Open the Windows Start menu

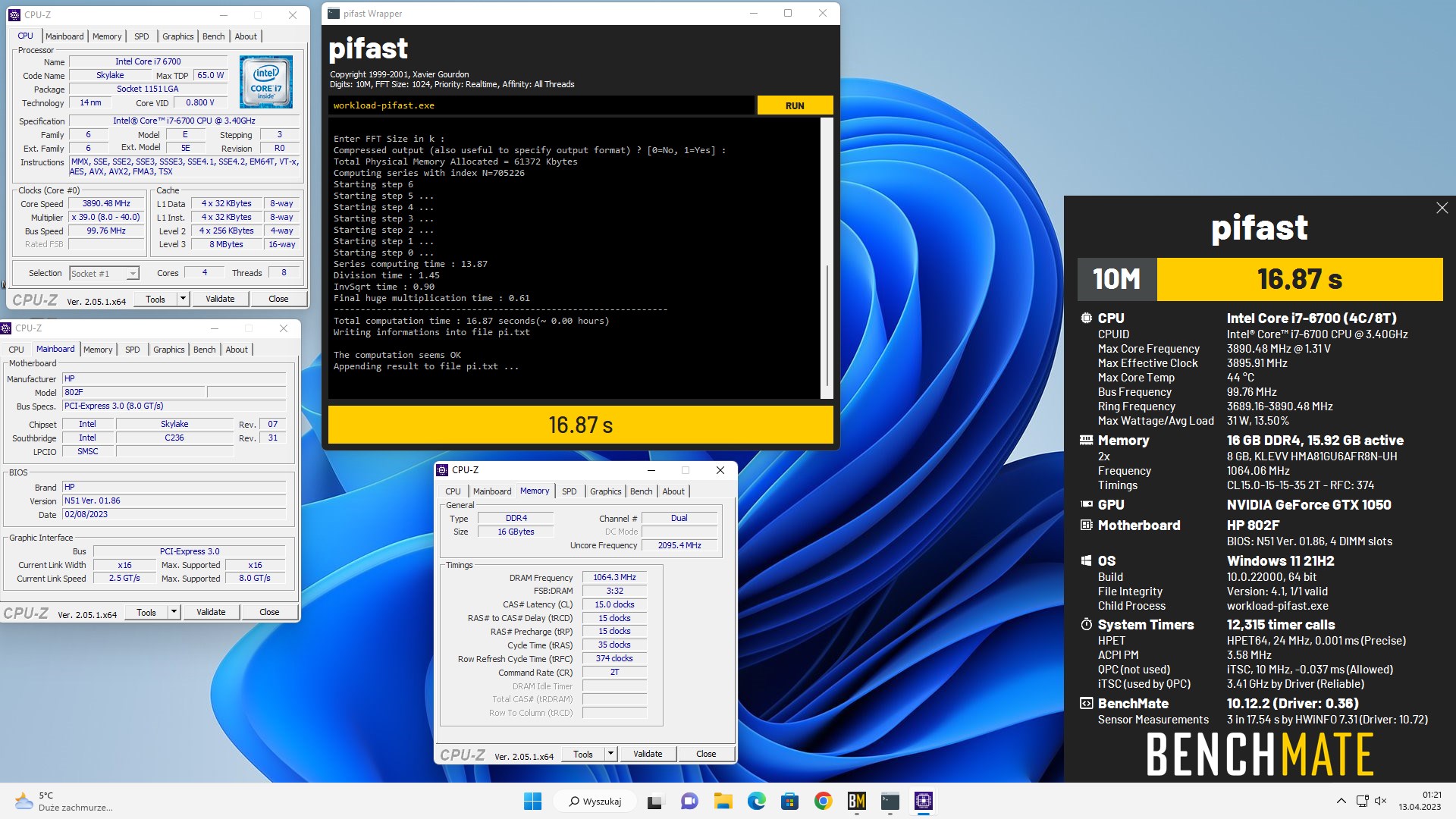(x=533, y=801)
